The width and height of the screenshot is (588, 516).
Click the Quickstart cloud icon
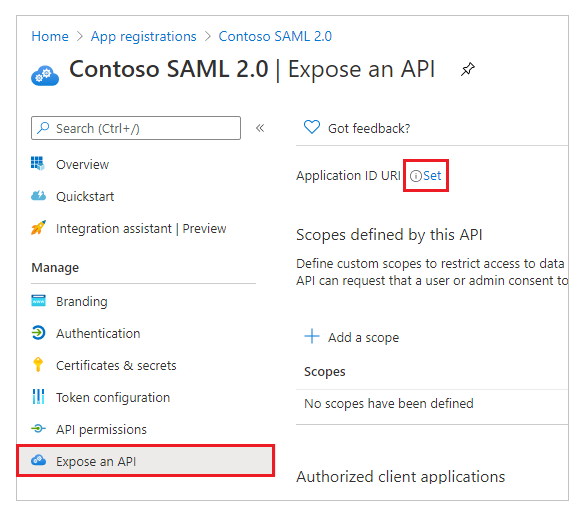pos(38,196)
